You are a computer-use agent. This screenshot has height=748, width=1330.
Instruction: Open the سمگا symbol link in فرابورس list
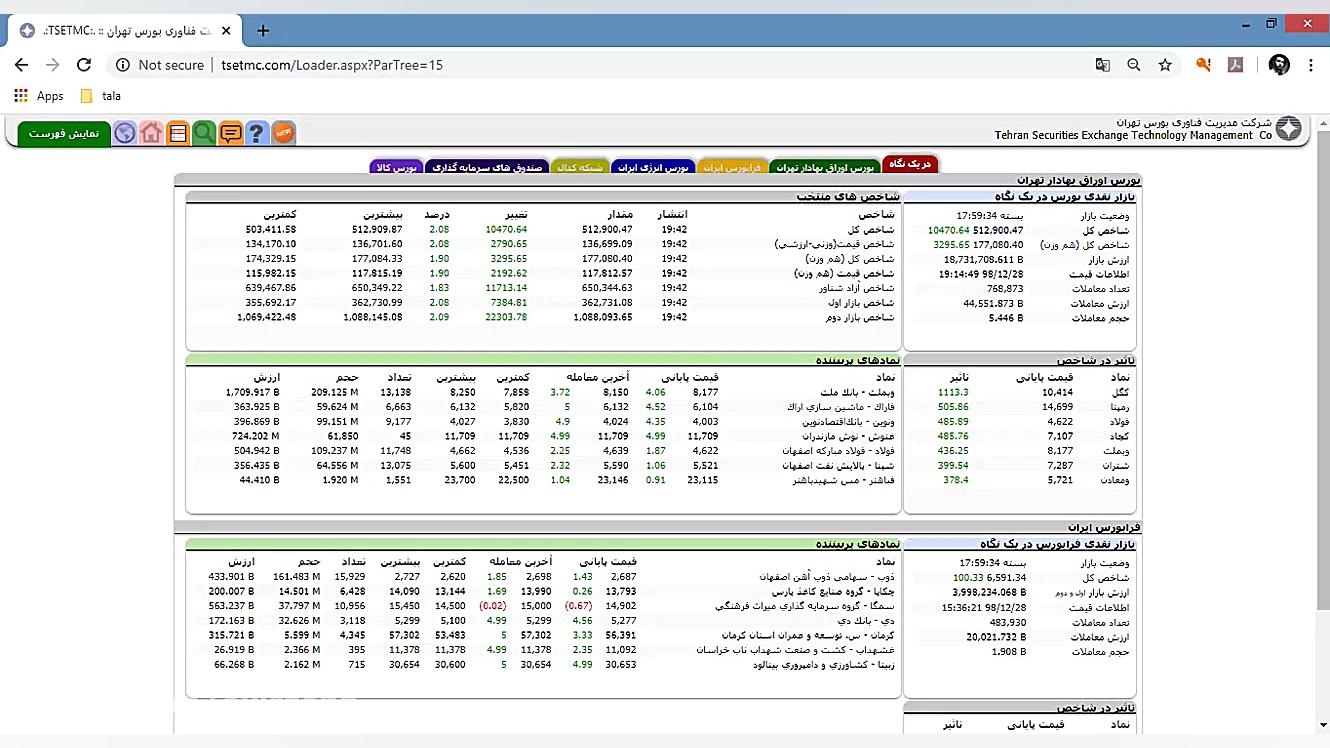806,606
